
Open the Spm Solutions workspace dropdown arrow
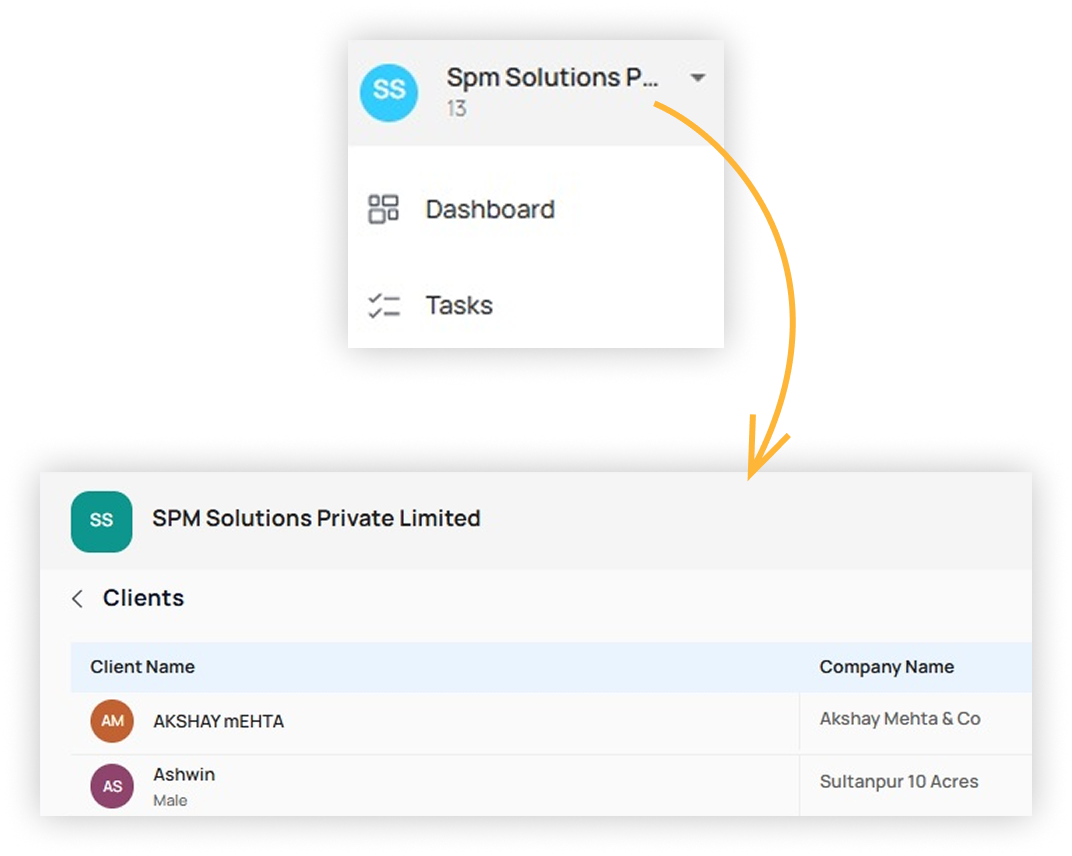(x=698, y=78)
